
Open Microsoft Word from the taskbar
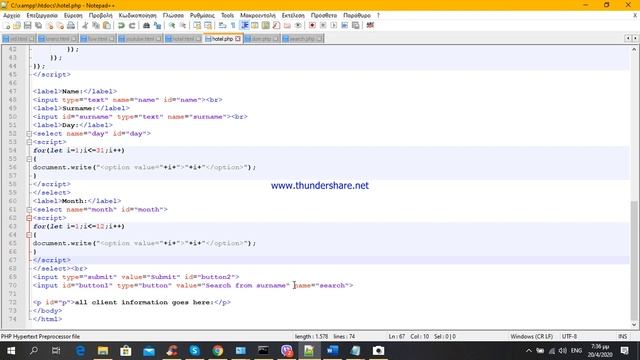333,351
